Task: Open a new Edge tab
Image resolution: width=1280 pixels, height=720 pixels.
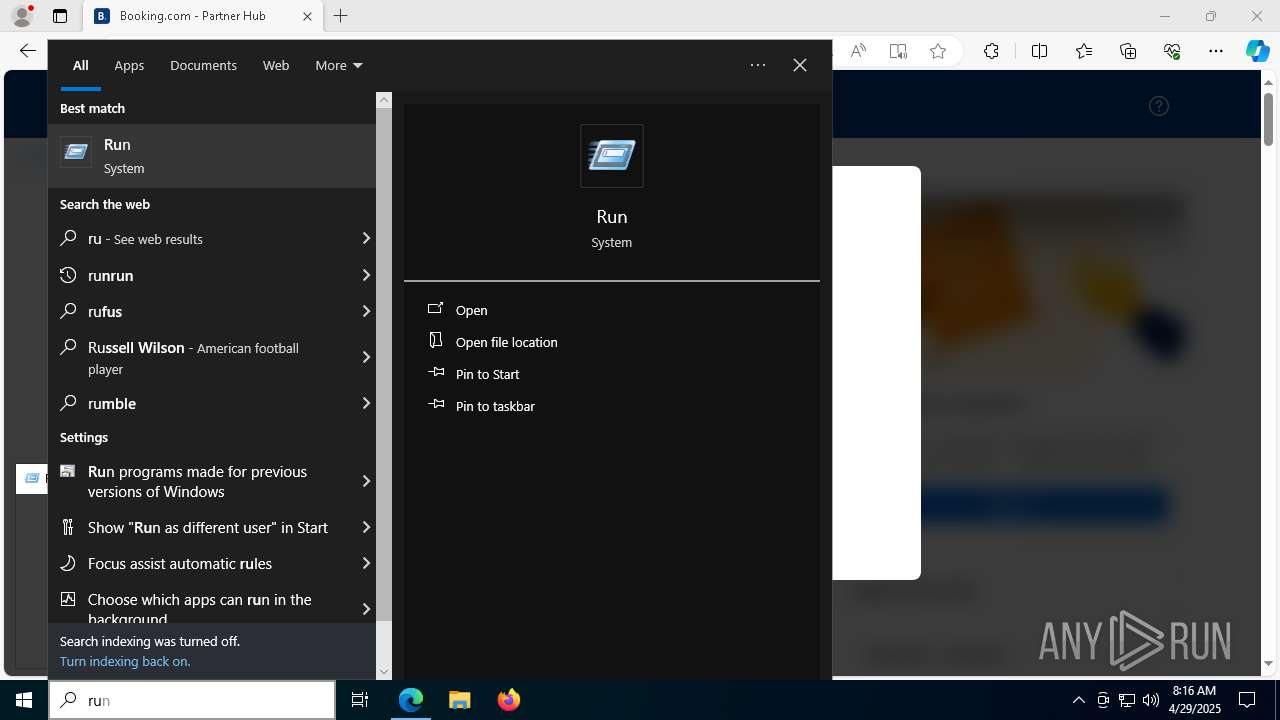Action: pyautogui.click(x=340, y=16)
